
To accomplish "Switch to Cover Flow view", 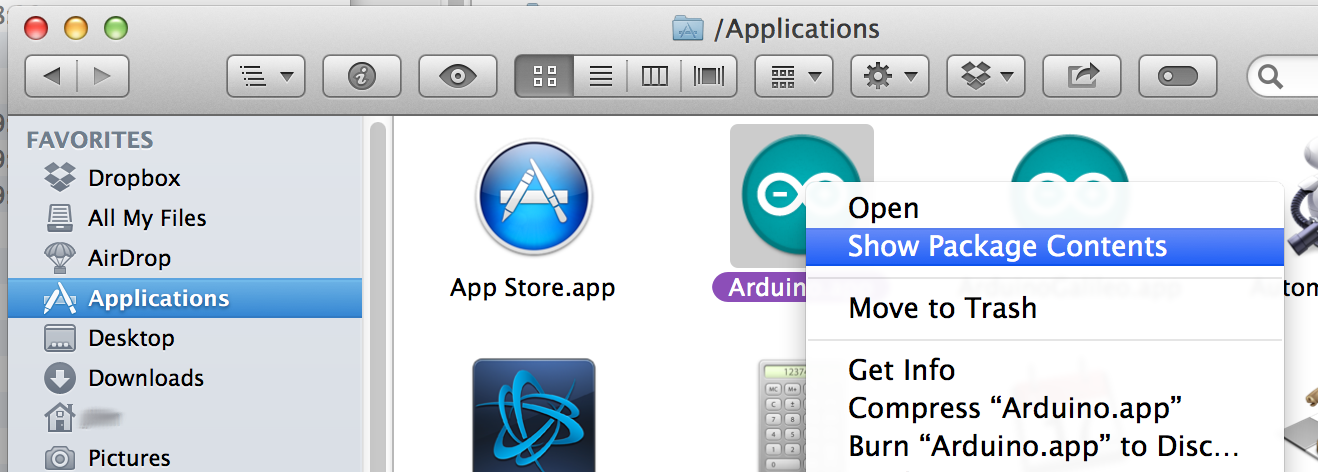I will pos(709,75).
